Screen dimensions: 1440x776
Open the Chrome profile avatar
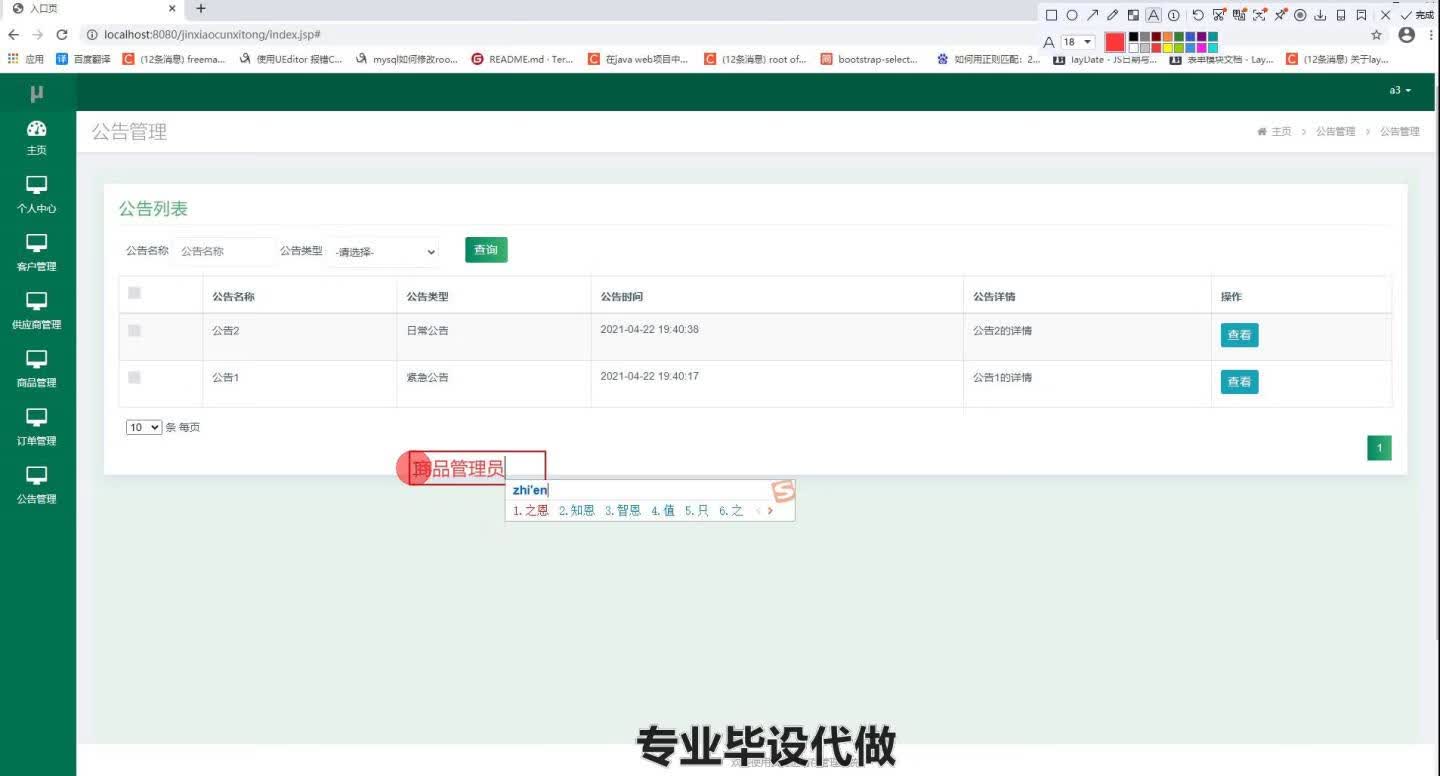1407,35
